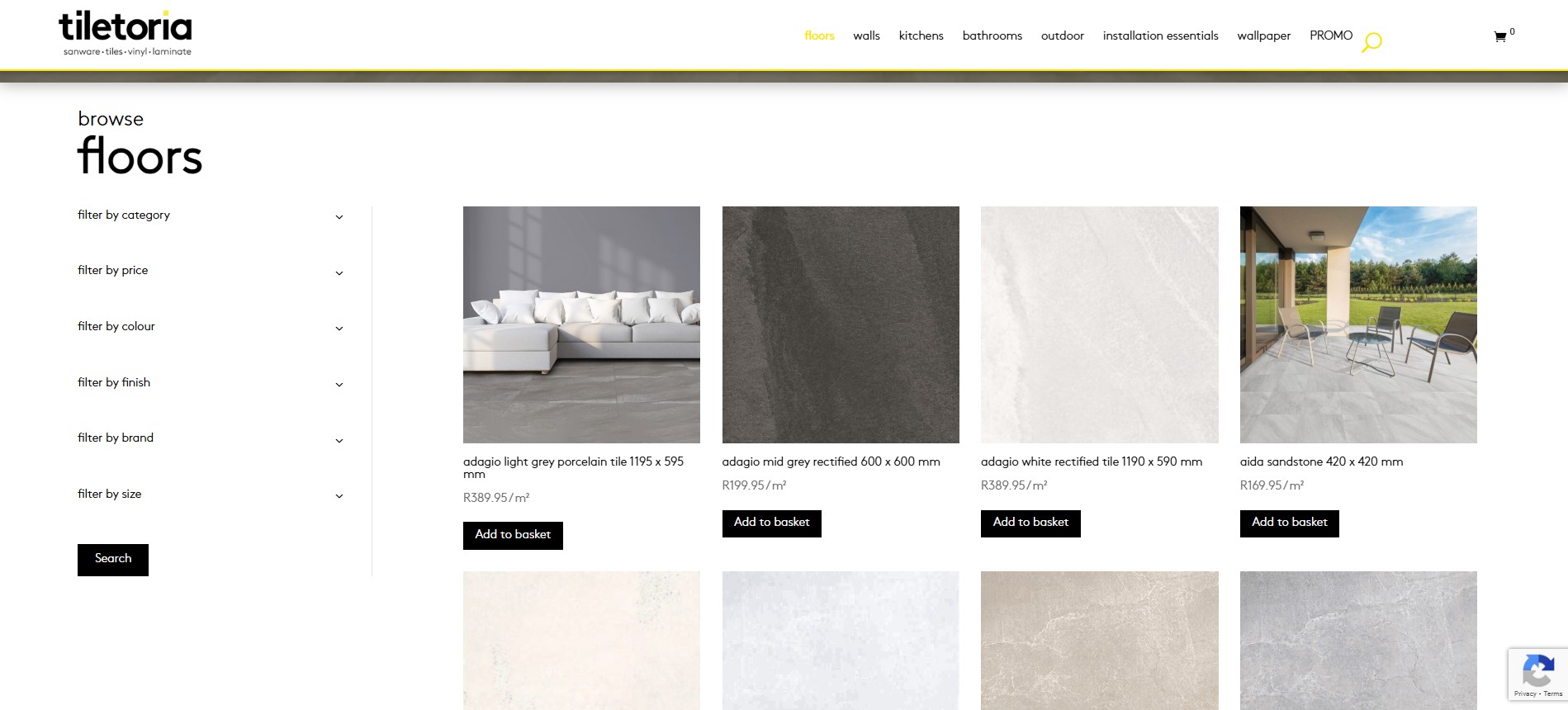Open the PROMO menu item

(1331, 35)
